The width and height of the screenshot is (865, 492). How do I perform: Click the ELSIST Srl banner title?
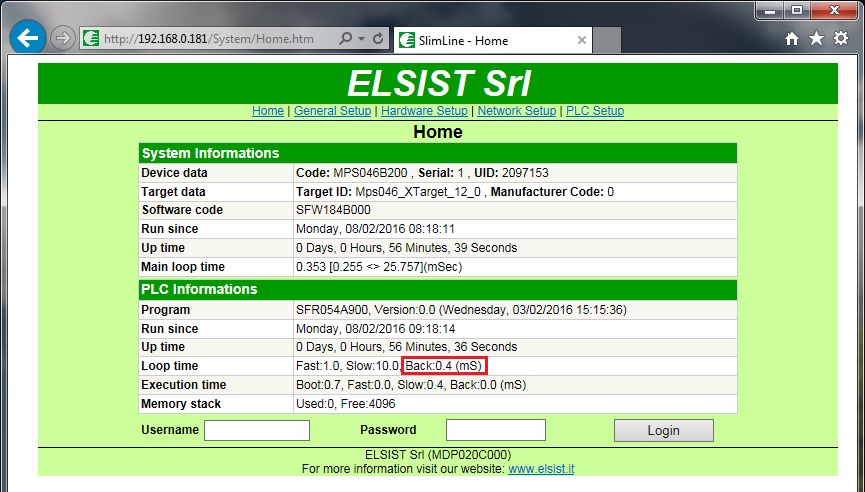(x=439, y=83)
